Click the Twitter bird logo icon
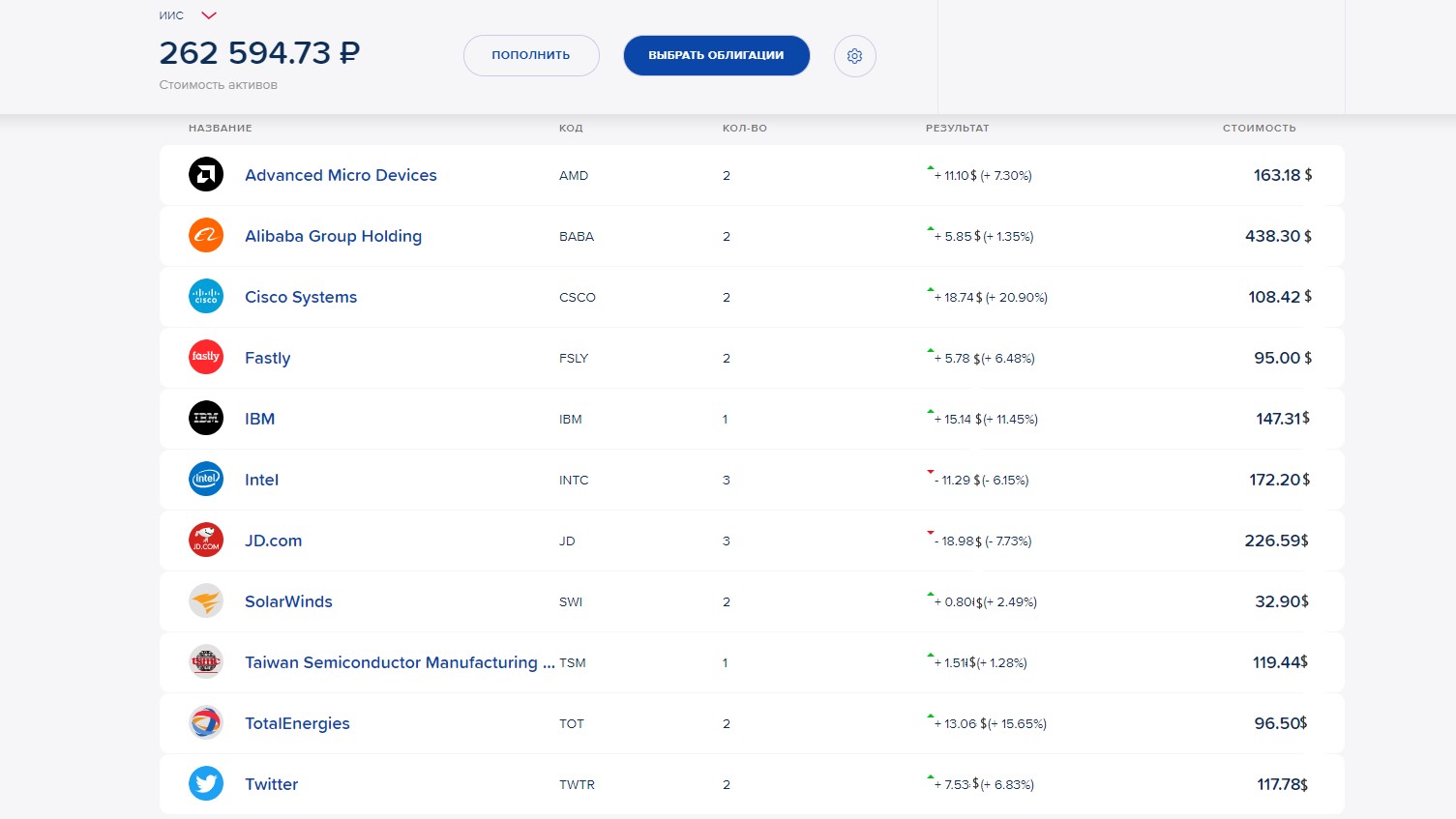This screenshot has width=1456, height=819. [x=206, y=783]
